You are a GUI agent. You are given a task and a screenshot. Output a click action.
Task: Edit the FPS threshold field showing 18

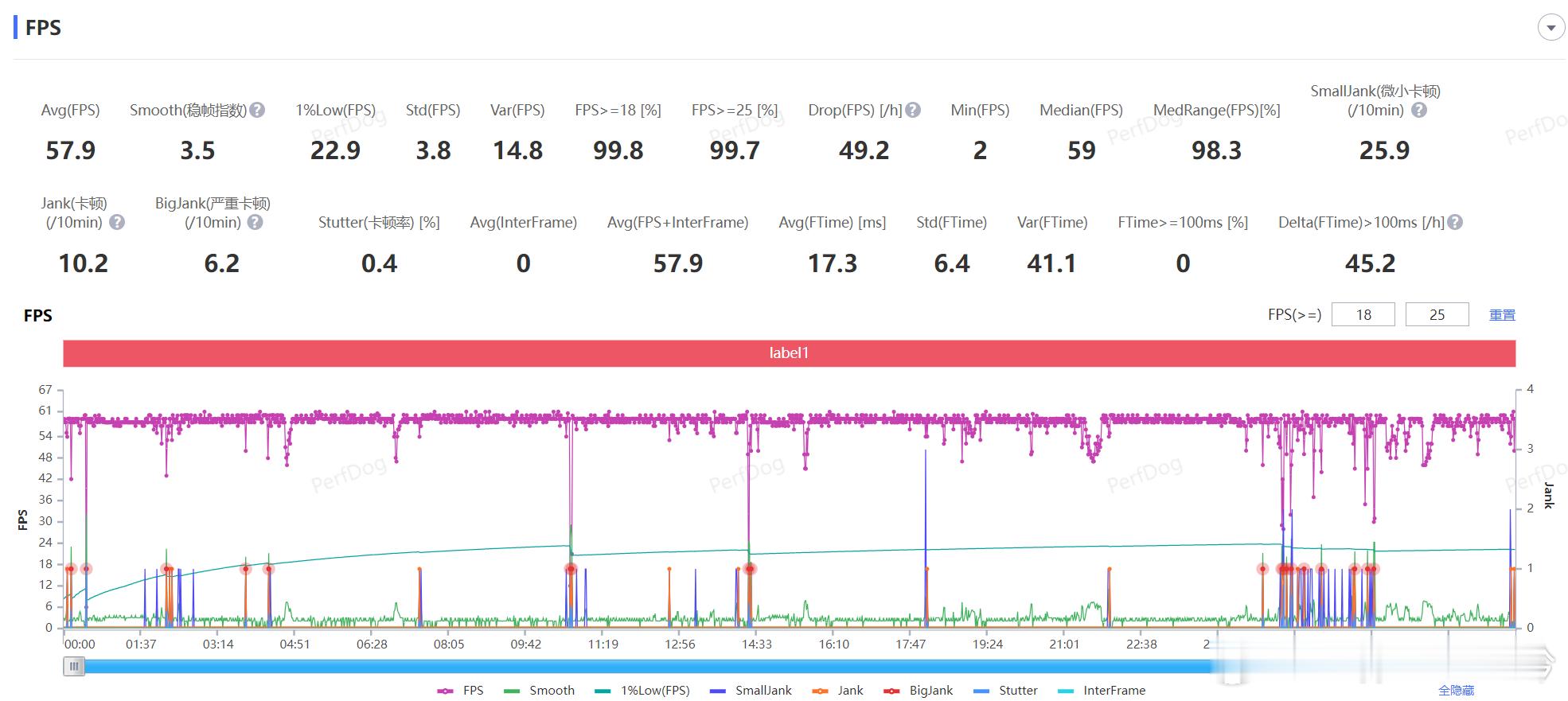click(x=1363, y=314)
